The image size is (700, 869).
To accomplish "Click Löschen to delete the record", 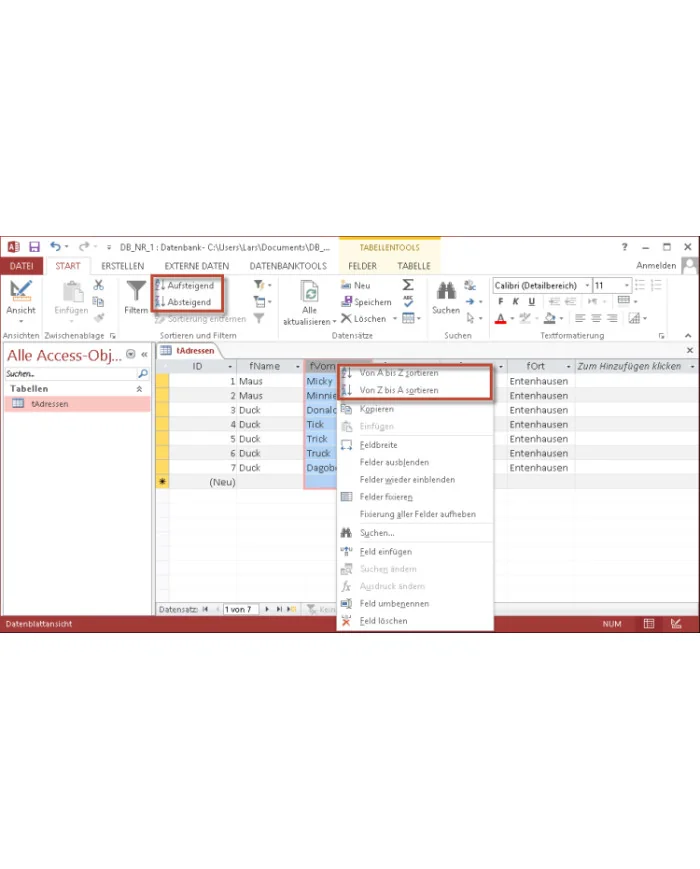I will (x=364, y=319).
